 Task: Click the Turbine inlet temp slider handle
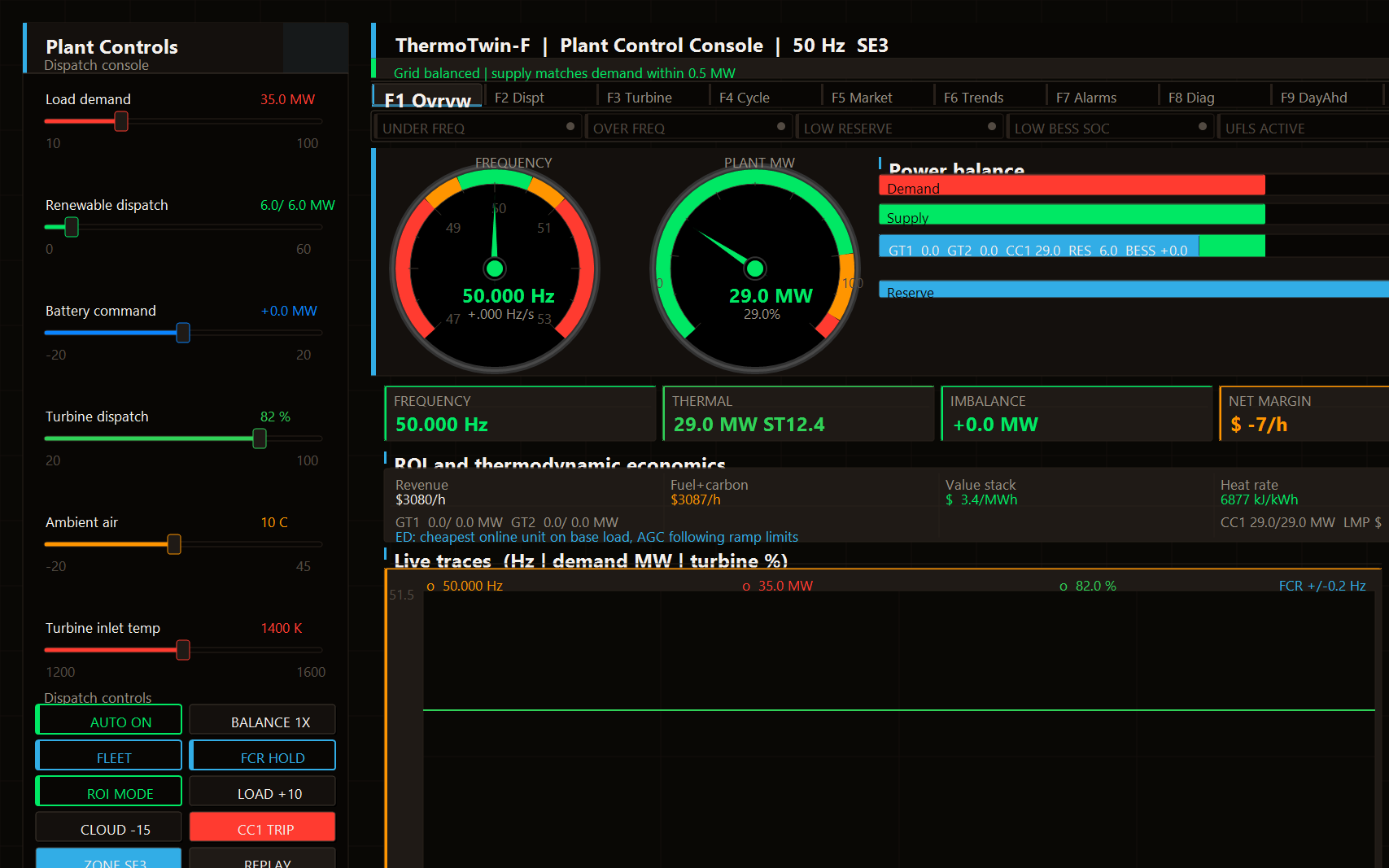pos(183,650)
